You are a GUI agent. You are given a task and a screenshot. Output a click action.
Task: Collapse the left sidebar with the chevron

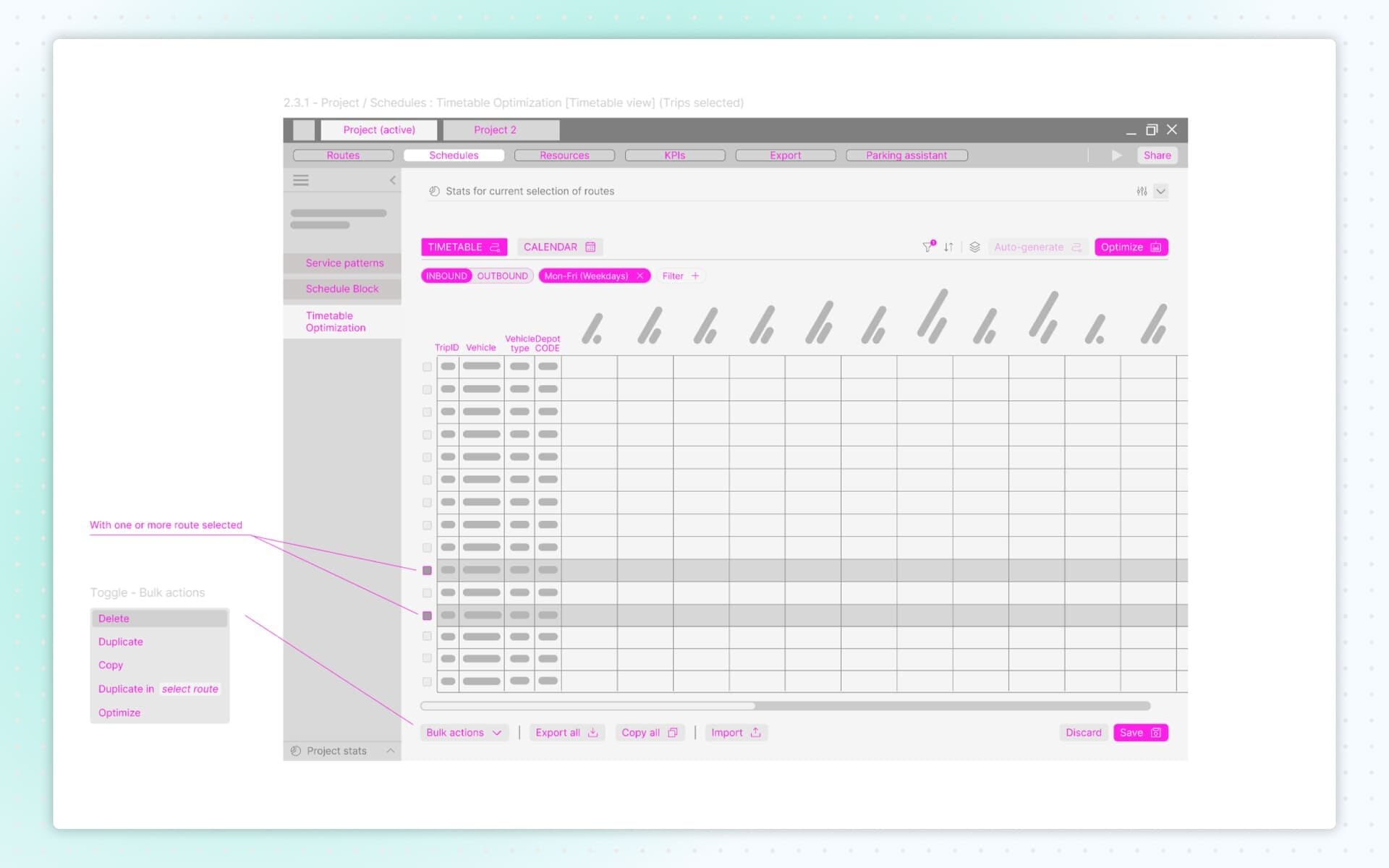pos(393,180)
